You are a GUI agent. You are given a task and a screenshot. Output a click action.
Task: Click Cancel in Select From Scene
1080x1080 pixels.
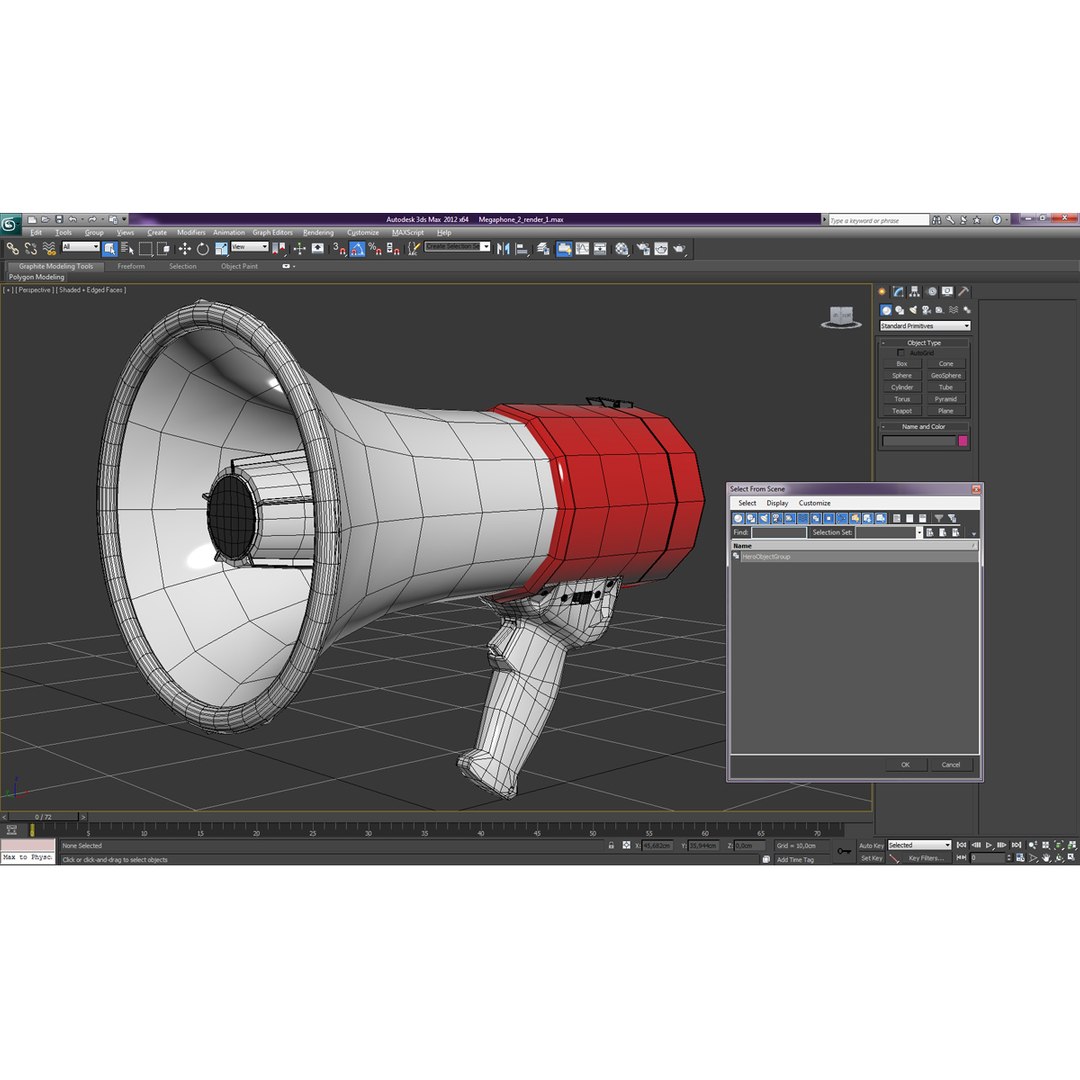951,765
